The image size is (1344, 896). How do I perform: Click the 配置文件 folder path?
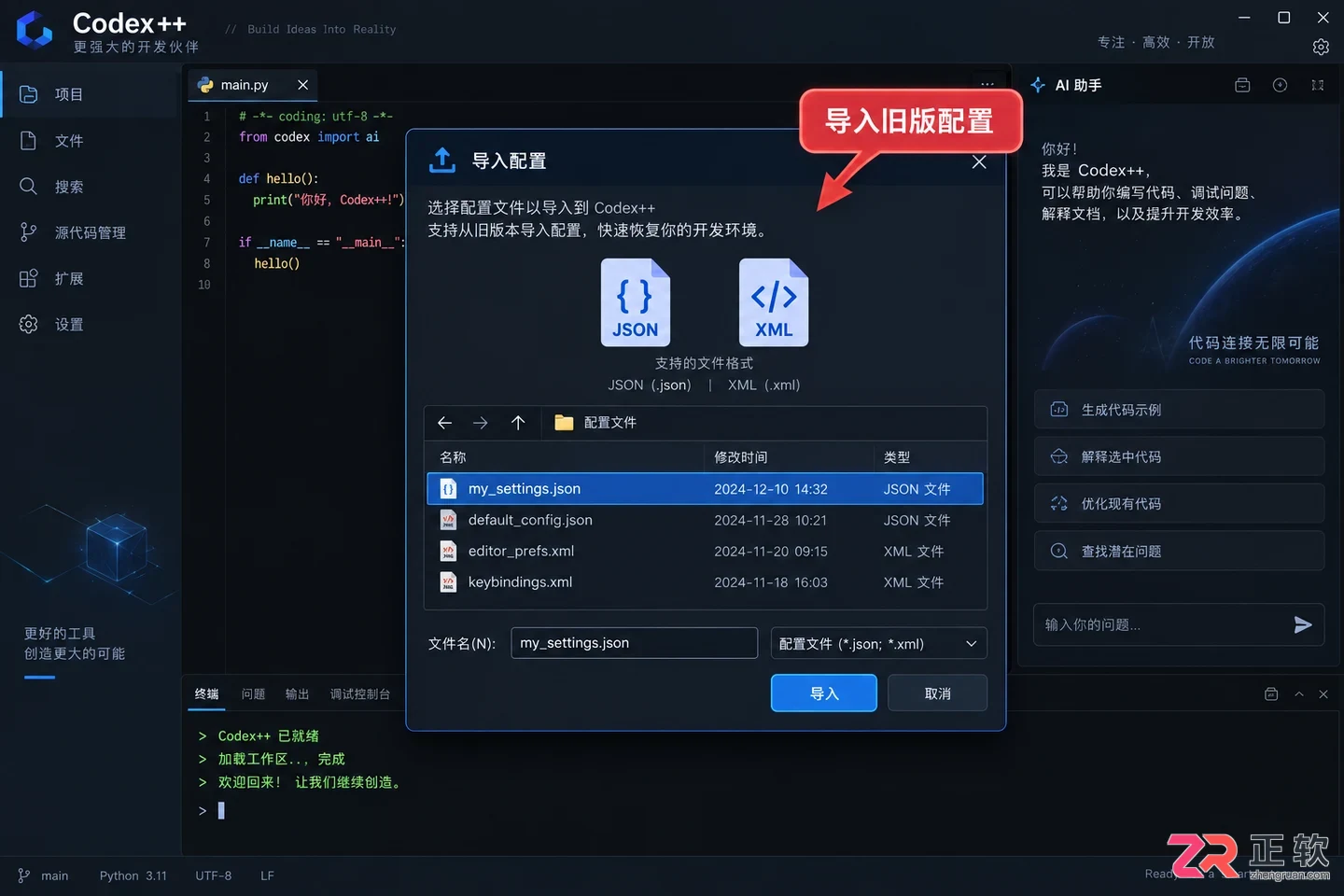pos(595,423)
